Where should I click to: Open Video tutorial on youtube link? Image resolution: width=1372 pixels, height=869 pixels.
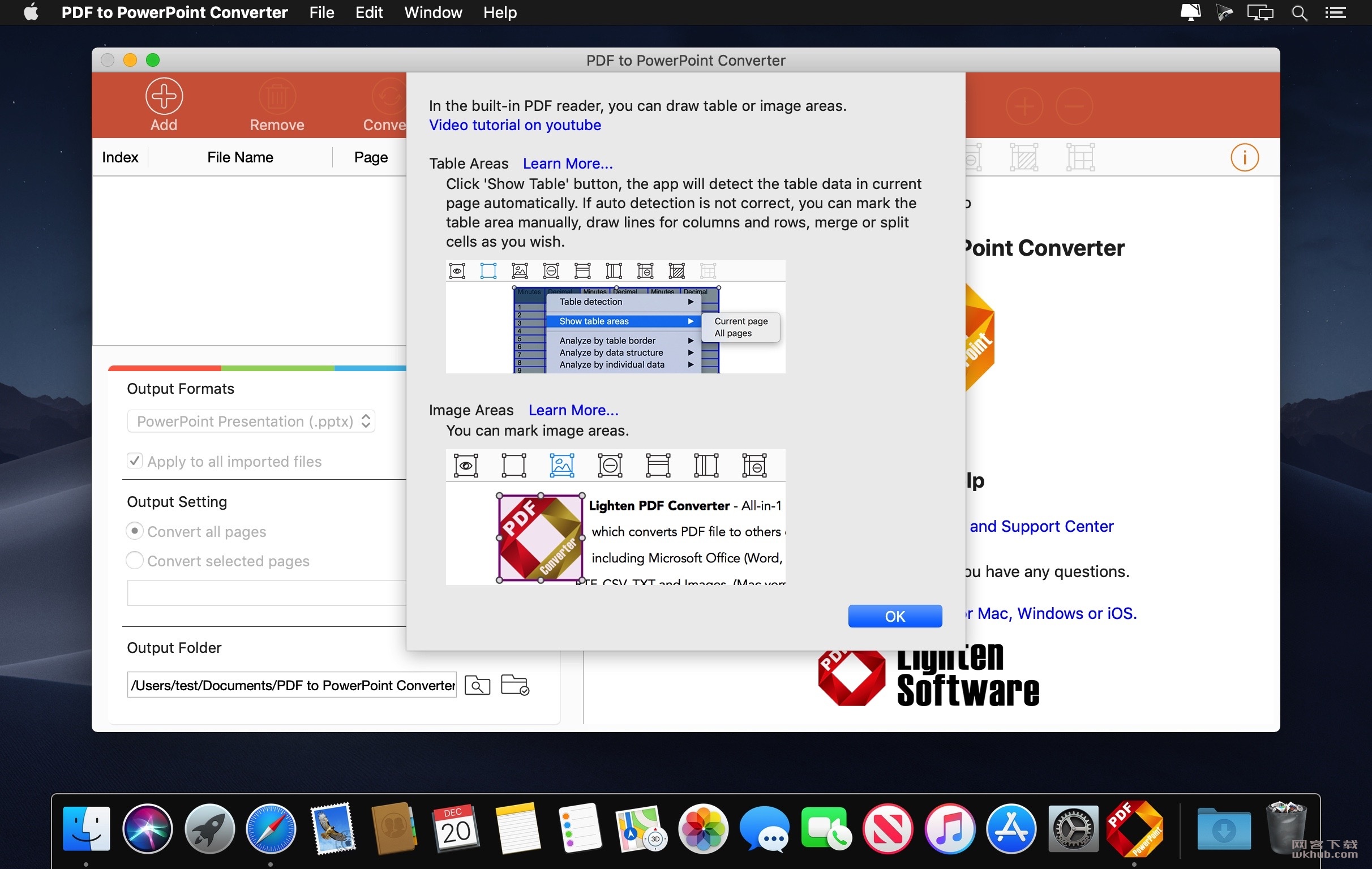[x=515, y=125]
